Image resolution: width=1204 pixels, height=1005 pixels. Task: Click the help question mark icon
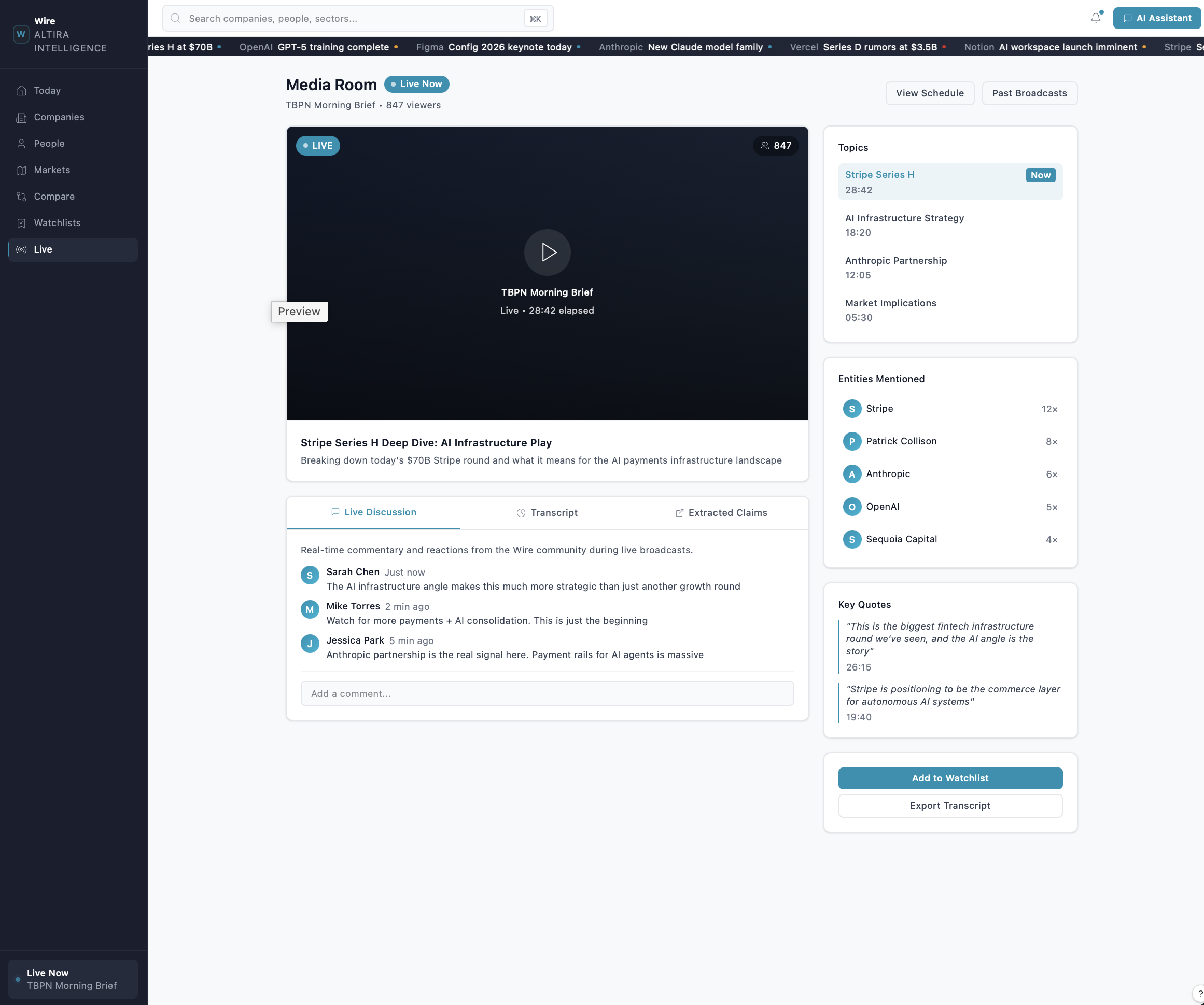[1199, 994]
